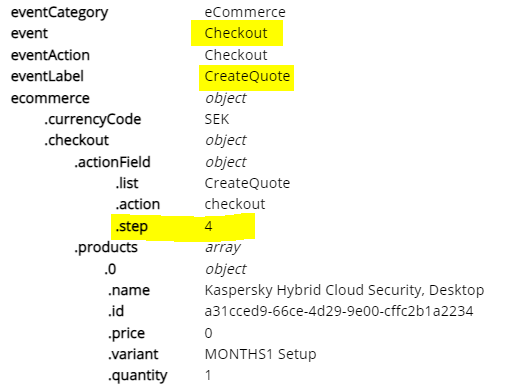Select the eventCategory key

click(x=59, y=13)
